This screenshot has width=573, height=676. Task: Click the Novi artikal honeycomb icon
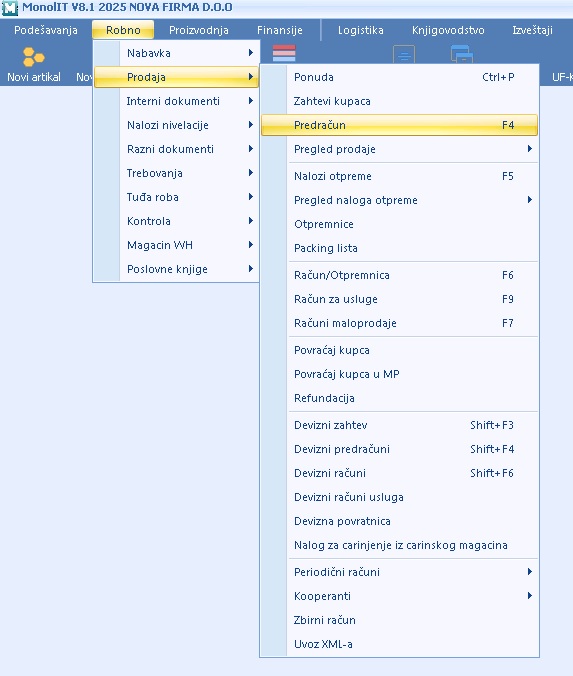point(34,57)
